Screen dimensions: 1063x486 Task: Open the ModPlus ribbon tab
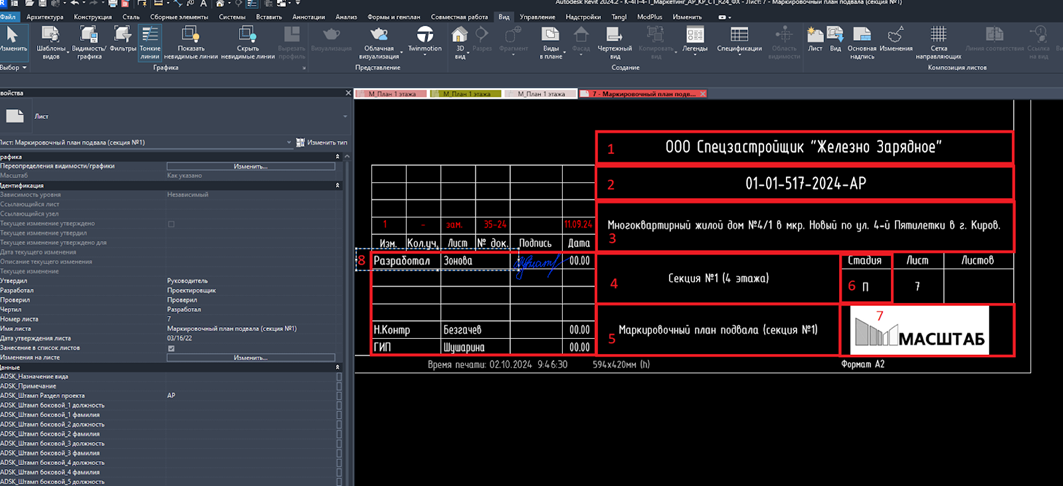coord(650,16)
